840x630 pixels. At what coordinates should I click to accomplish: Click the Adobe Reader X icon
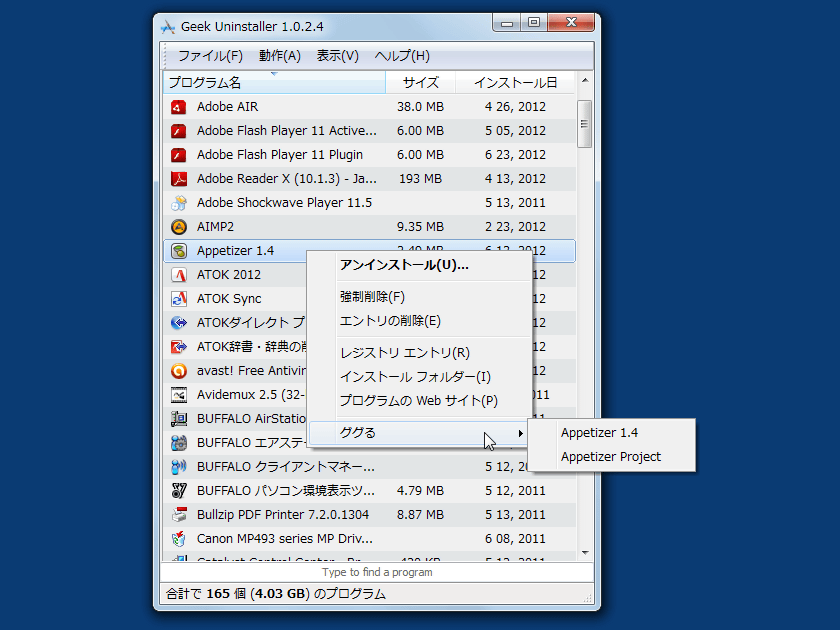click(x=178, y=179)
